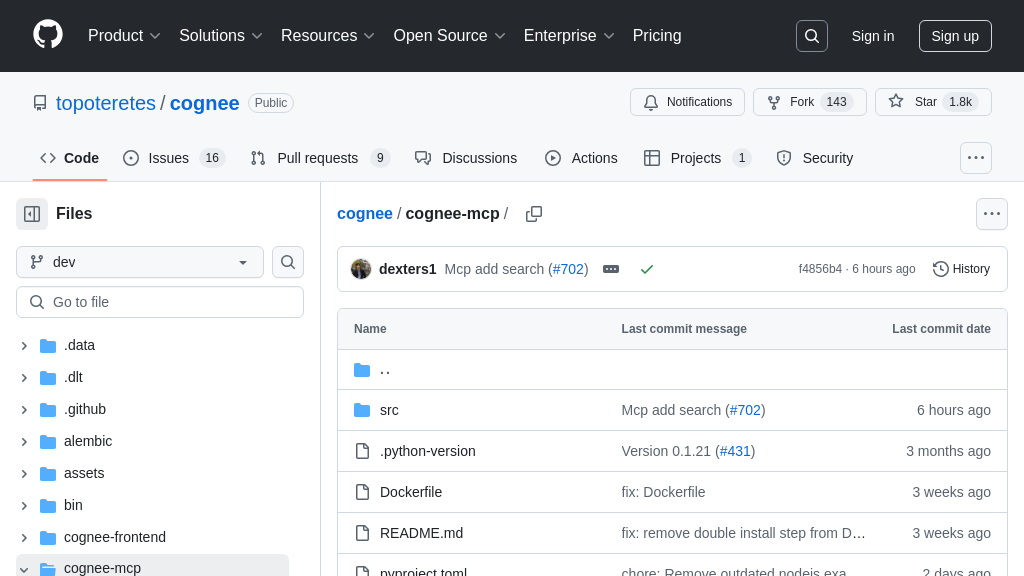1024x576 pixels.
Task: Click the Go to file field
Action: pos(160,302)
